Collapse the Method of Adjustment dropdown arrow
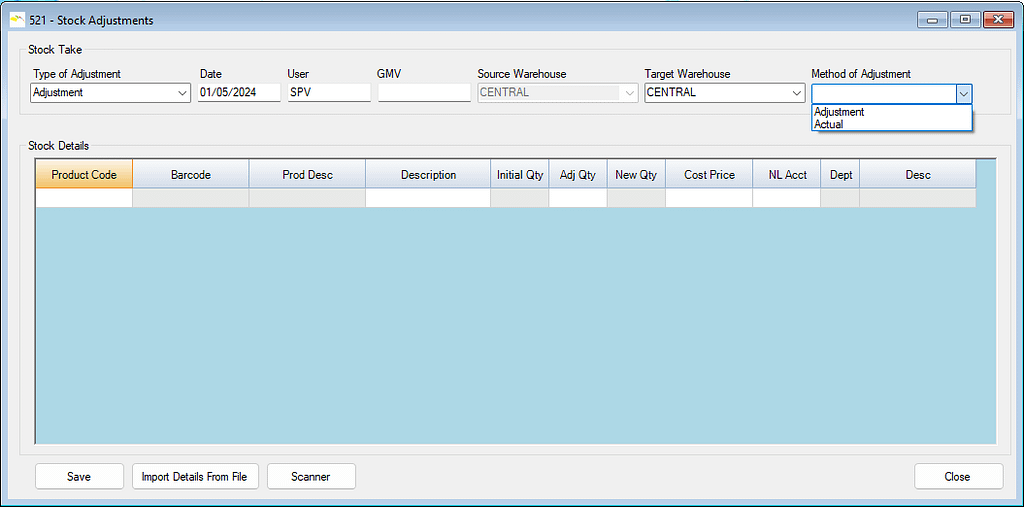The image size is (1024, 507). point(963,93)
